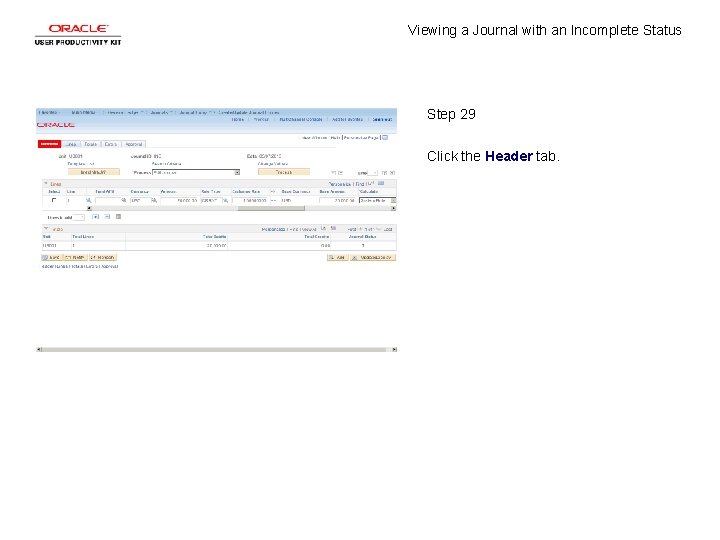The image size is (720, 540).
Task: Click the Lines to add input box
Action: tap(79, 217)
